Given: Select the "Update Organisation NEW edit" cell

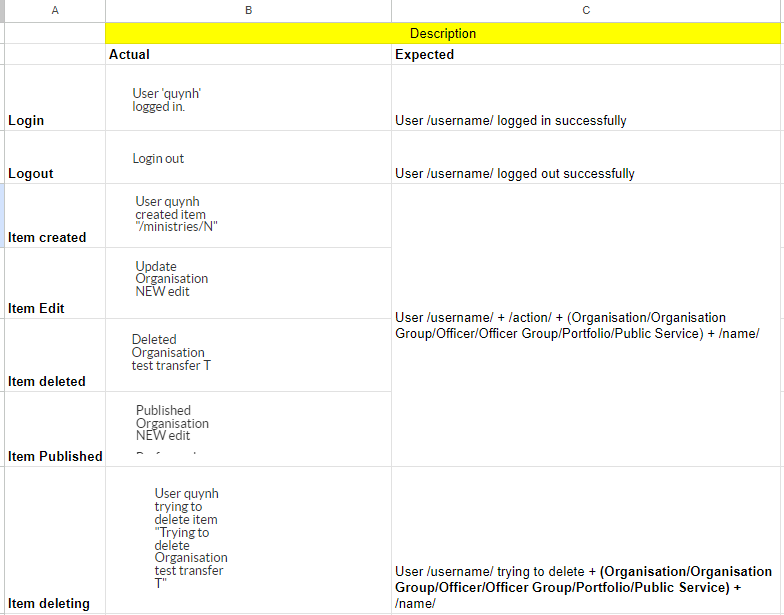Looking at the screenshot, I should point(248,283).
